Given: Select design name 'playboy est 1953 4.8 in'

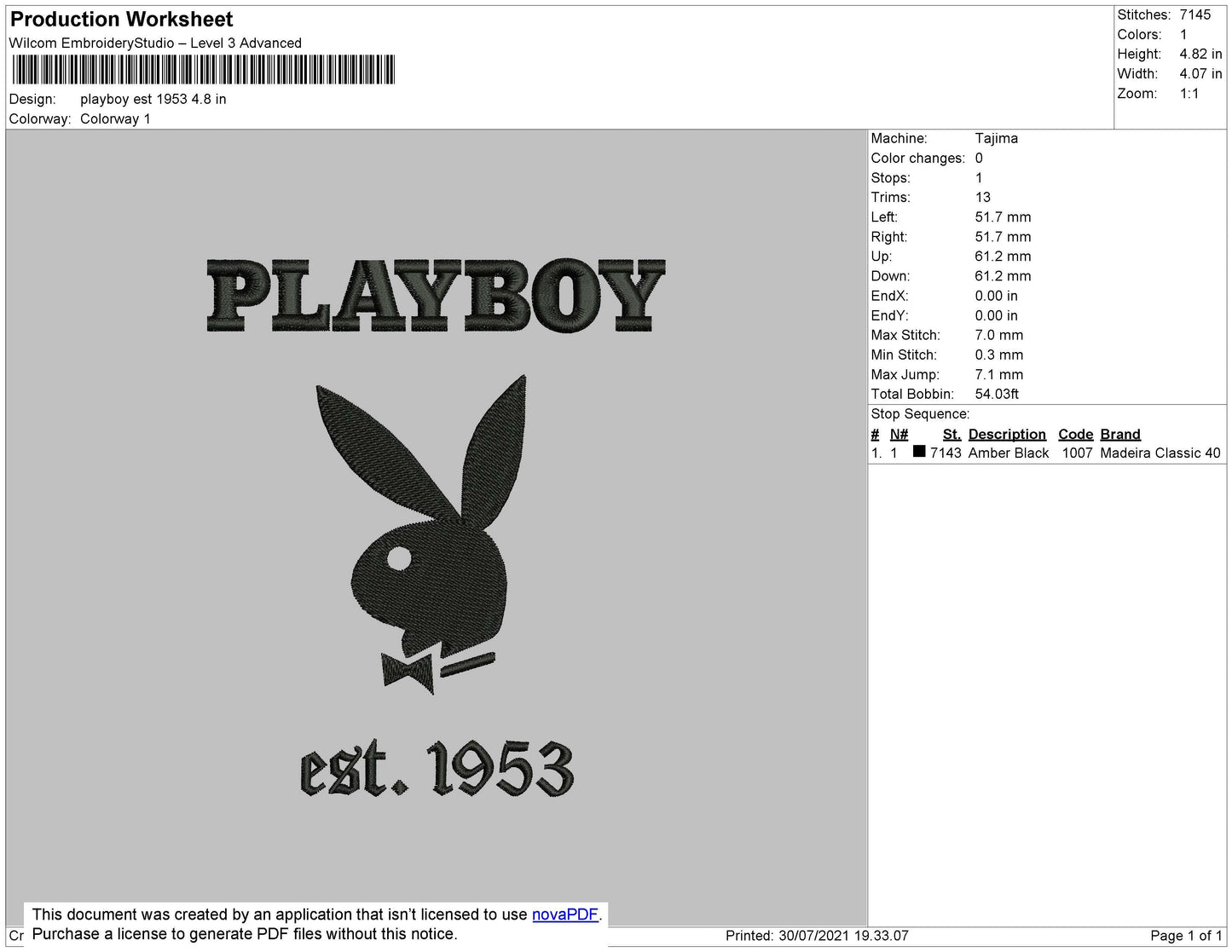Looking at the screenshot, I should click(153, 99).
